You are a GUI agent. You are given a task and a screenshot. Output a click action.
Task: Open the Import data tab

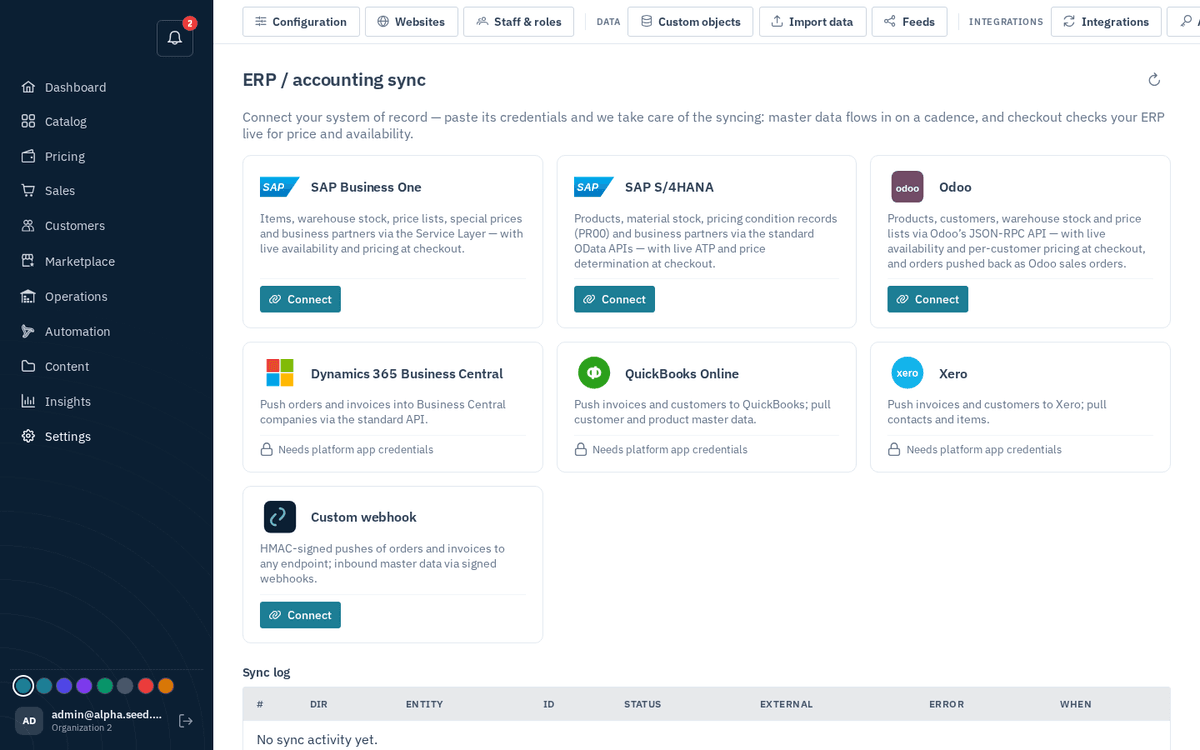coord(813,22)
